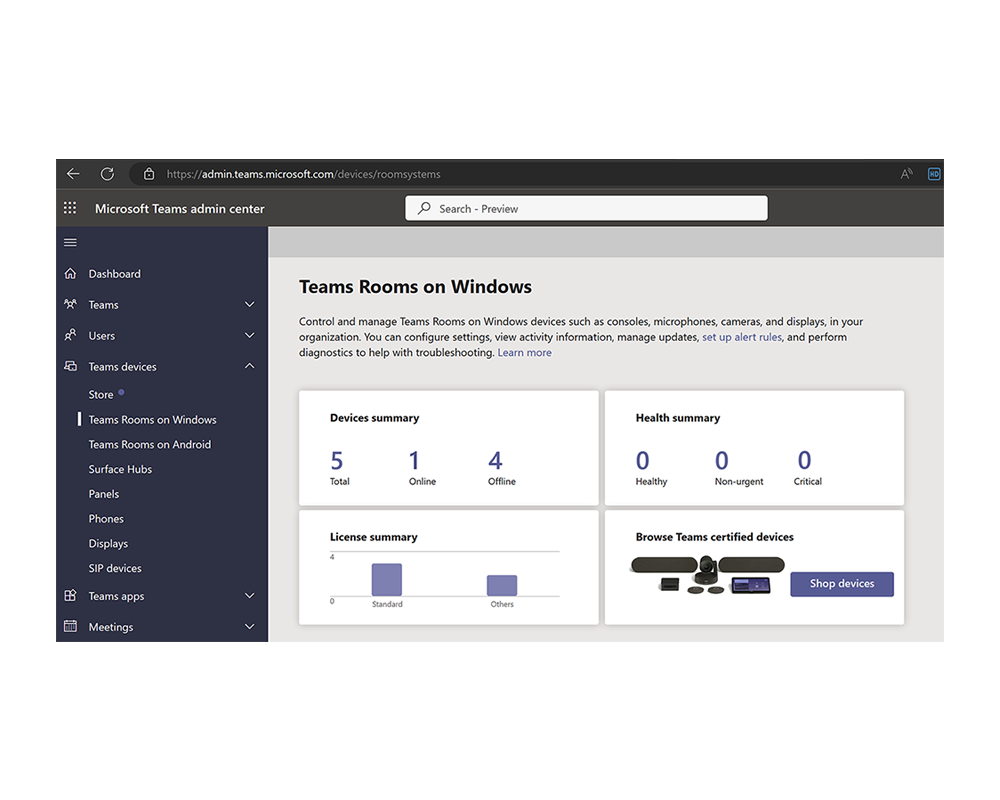This screenshot has width=1000, height=800.
Task: Select Teams Rooms on Windows in the sidebar
Action: point(152,419)
